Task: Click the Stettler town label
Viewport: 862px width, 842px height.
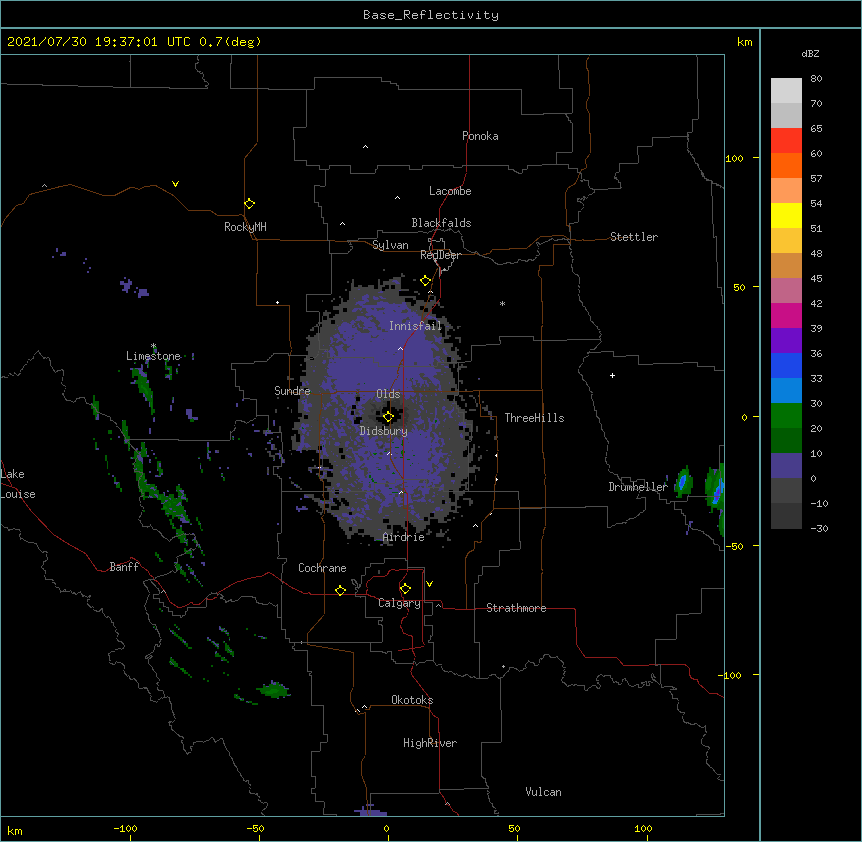Action: (634, 237)
